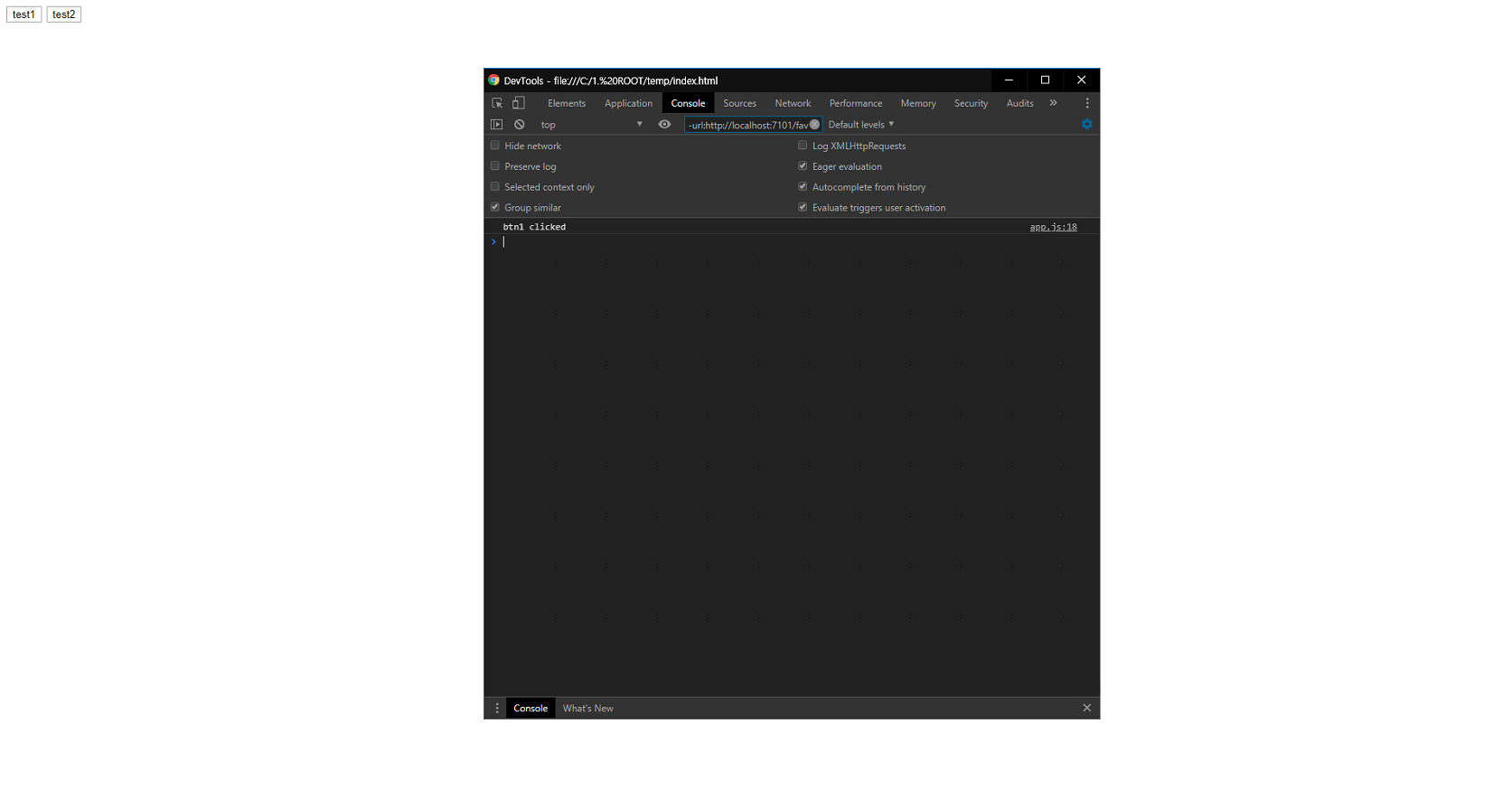The image size is (1512, 809).
Task: Switch to the Application tab
Action: pyautogui.click(x=628, y=103)
